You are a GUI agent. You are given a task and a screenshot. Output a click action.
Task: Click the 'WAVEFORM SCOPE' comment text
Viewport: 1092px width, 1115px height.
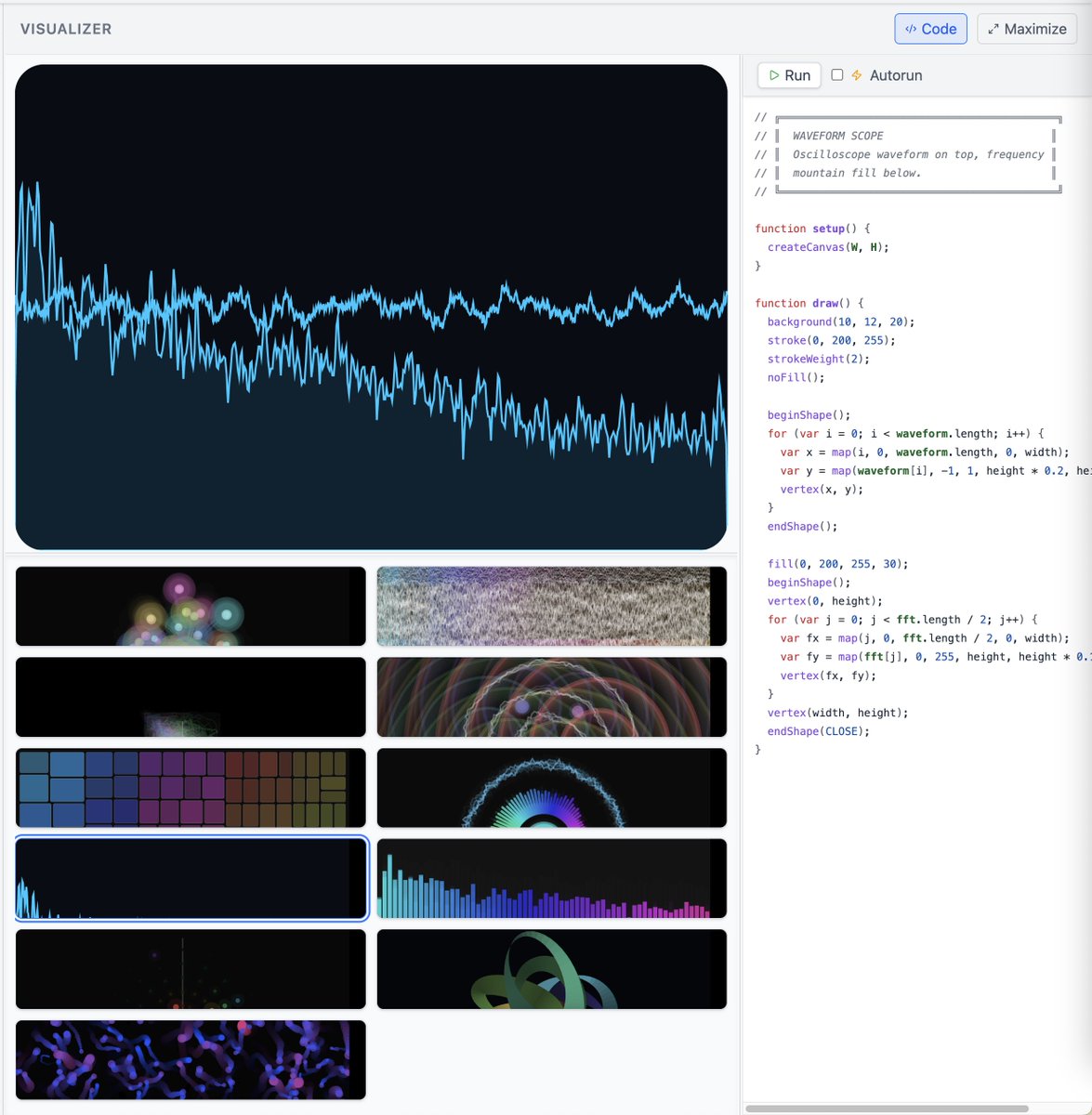837,136
